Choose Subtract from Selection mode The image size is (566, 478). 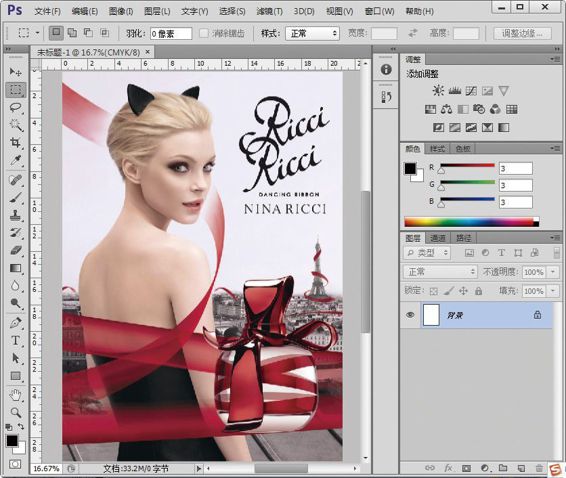coord(88,33)
